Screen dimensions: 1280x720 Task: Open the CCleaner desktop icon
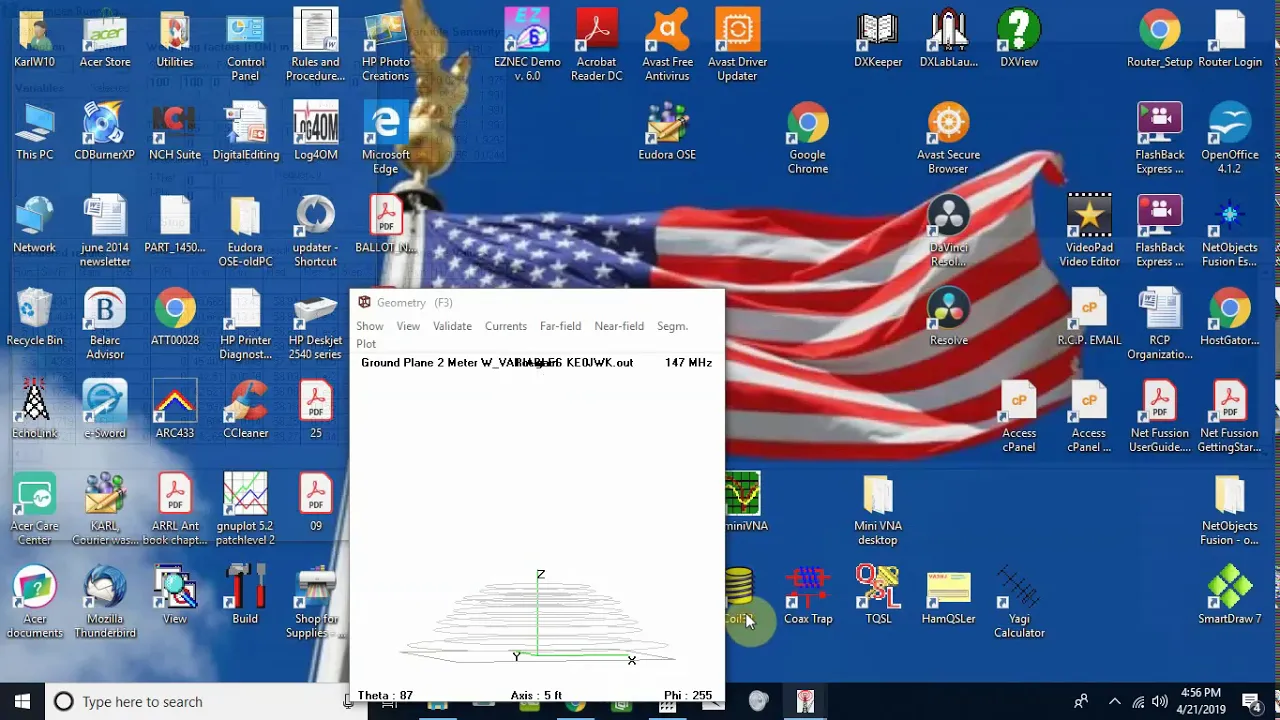[x=245, y=410]
